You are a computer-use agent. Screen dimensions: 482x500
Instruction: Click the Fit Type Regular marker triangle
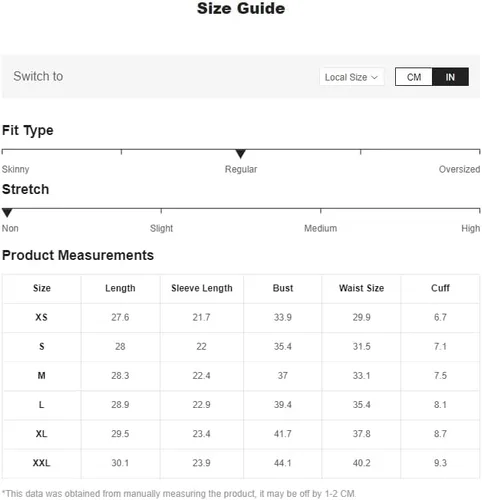click(x=240, y=154)
